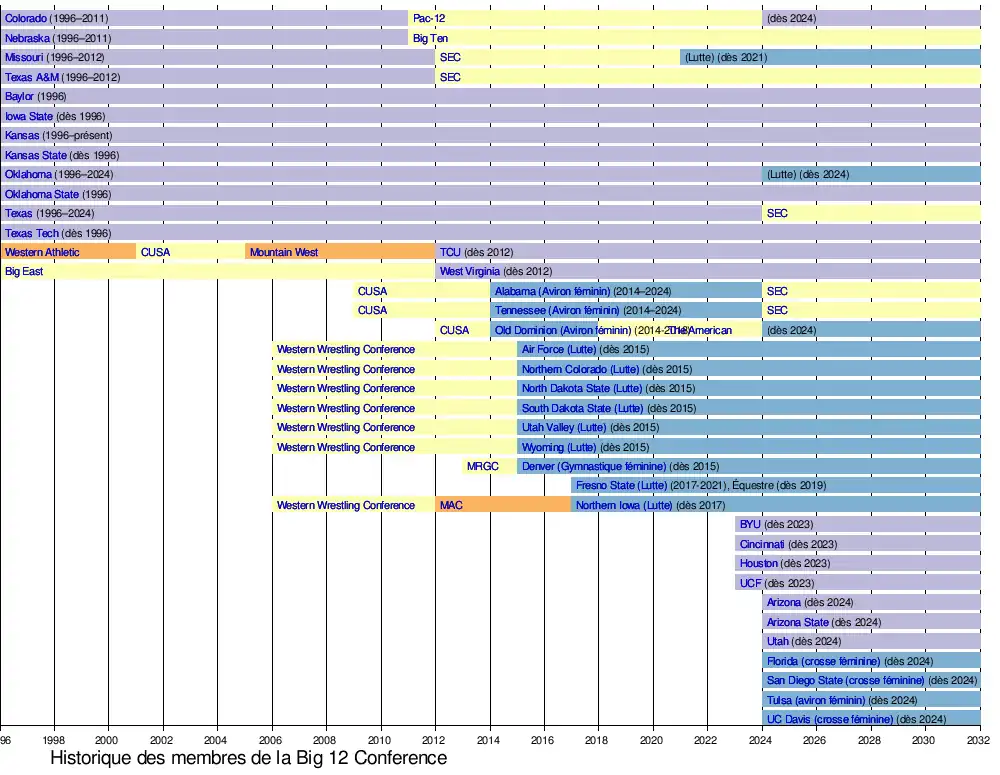The image size is (1000, 775).
Task: Select the Pac-12 conference link
Action: click(x=428, y=18)
